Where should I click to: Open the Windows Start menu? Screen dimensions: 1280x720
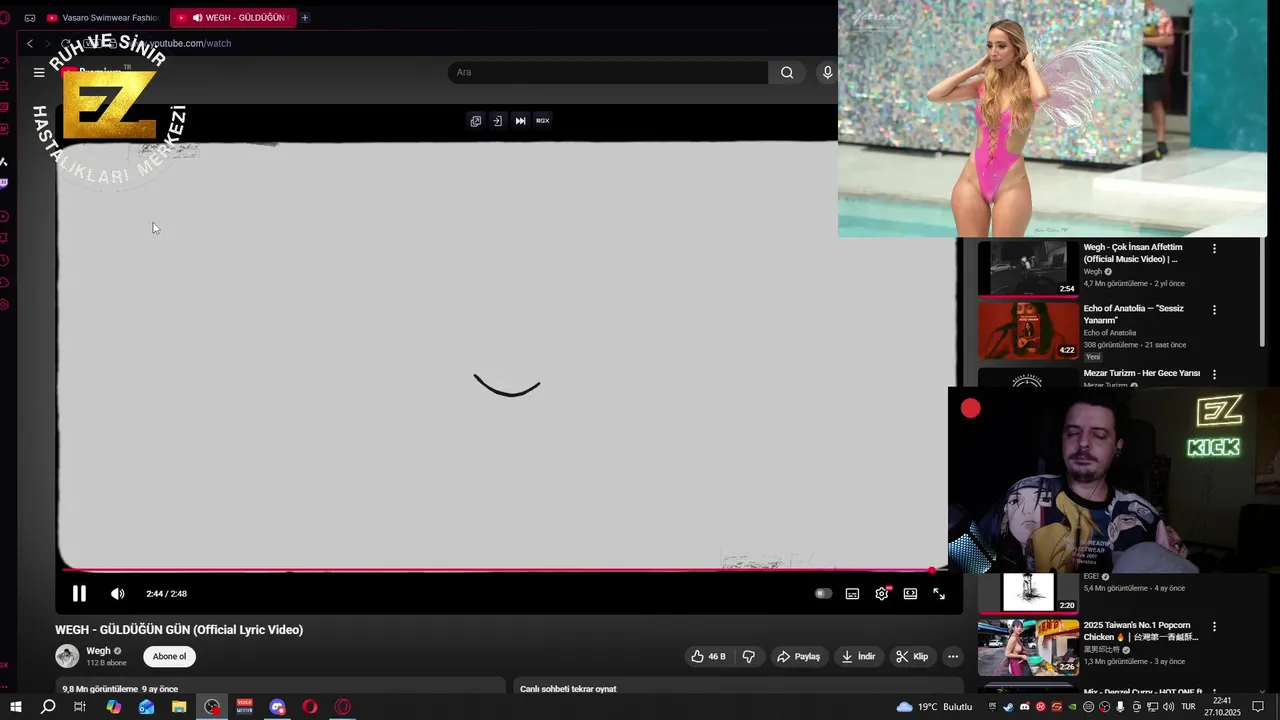click(x=15, y=707)
